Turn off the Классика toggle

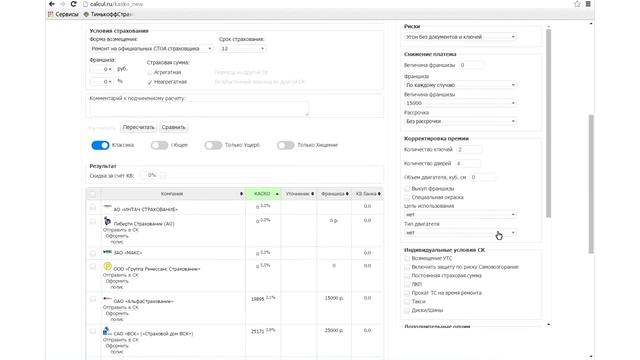coord(100,145)
